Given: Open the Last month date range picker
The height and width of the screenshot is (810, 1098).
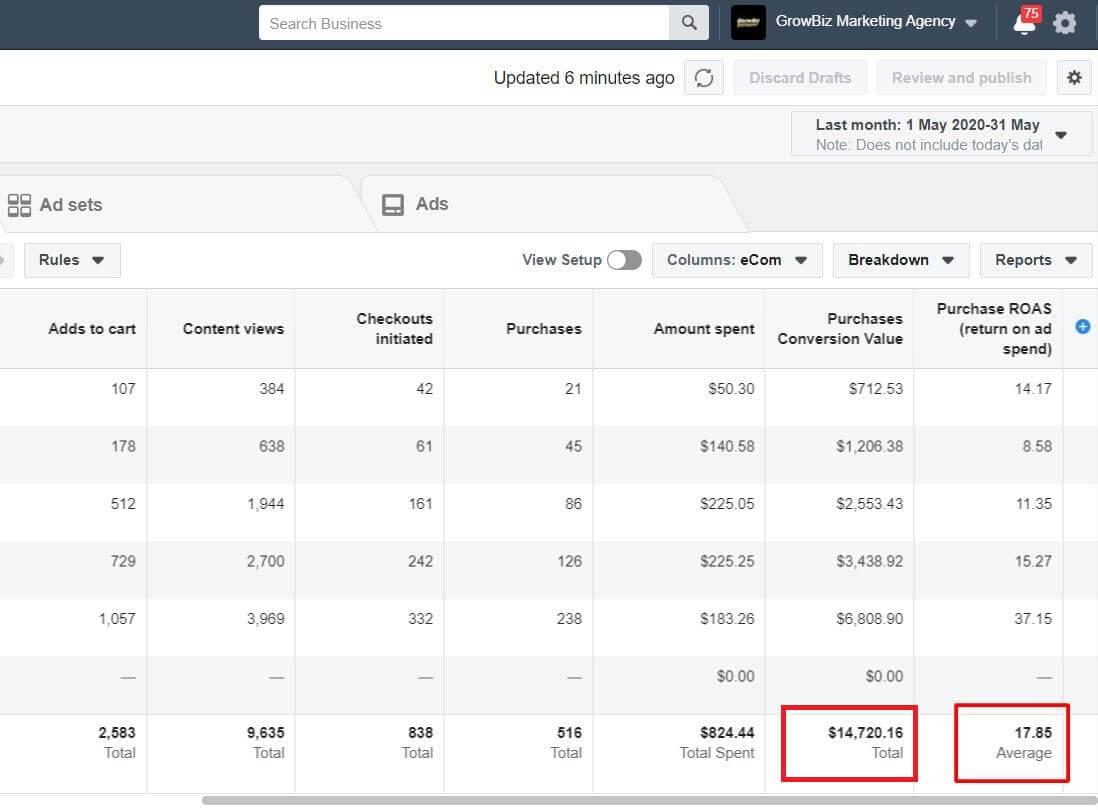Looking at the screenshot, I should [x=940, y=134].
